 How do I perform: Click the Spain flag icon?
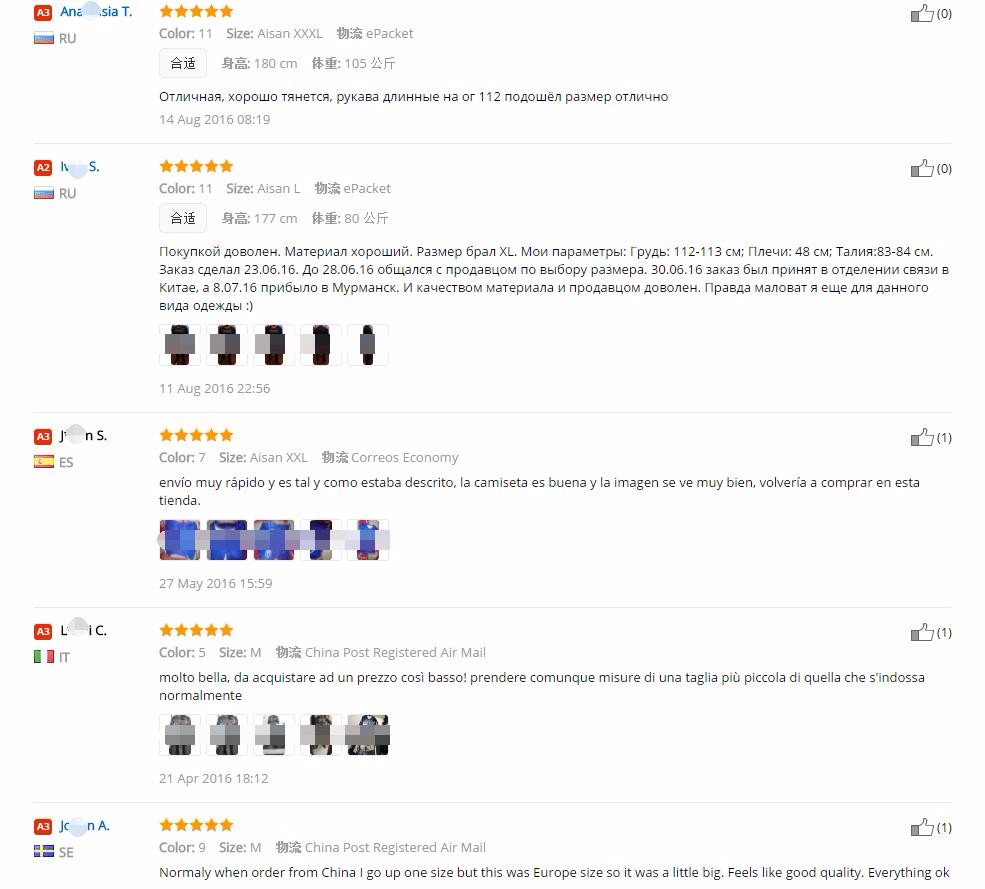43,462
